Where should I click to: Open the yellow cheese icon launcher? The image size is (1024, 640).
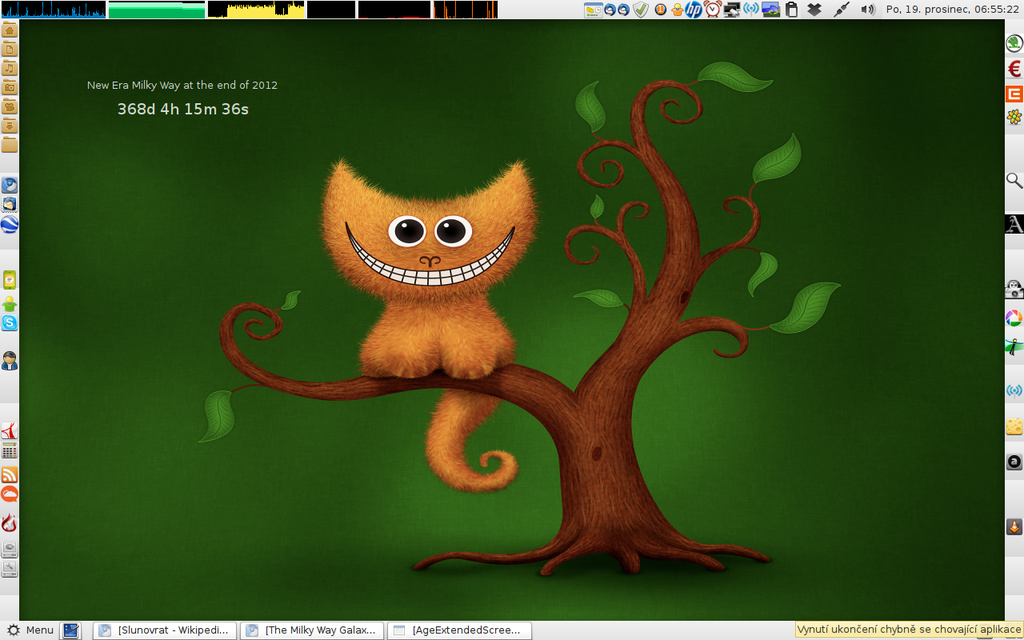point(1014,426)
